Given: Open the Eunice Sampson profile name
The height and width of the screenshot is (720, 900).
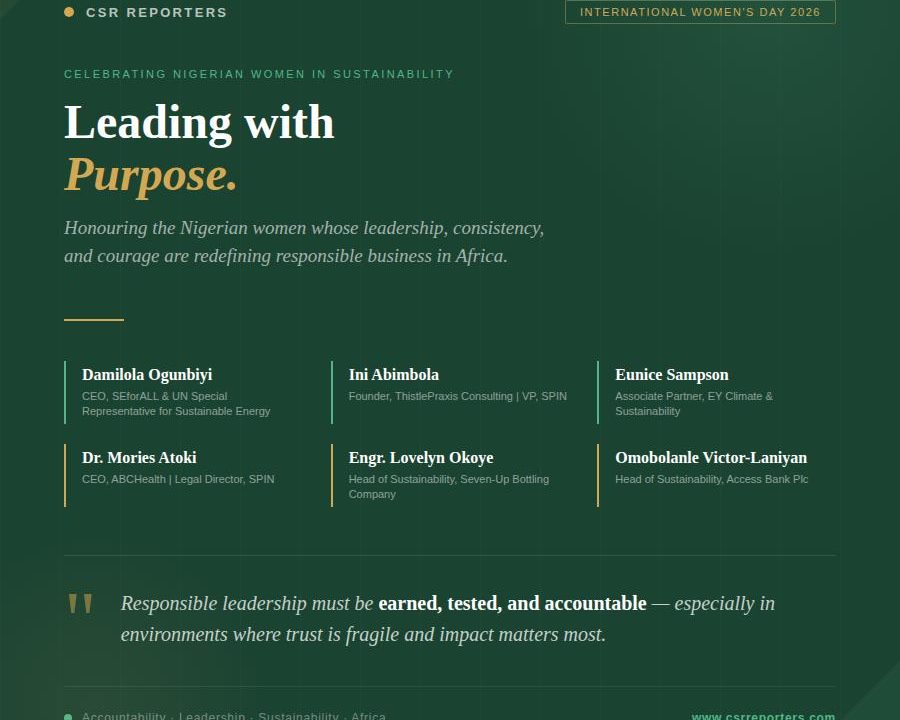Looking at the screenshot, I should pyautogui.click(x=671, y=375).
